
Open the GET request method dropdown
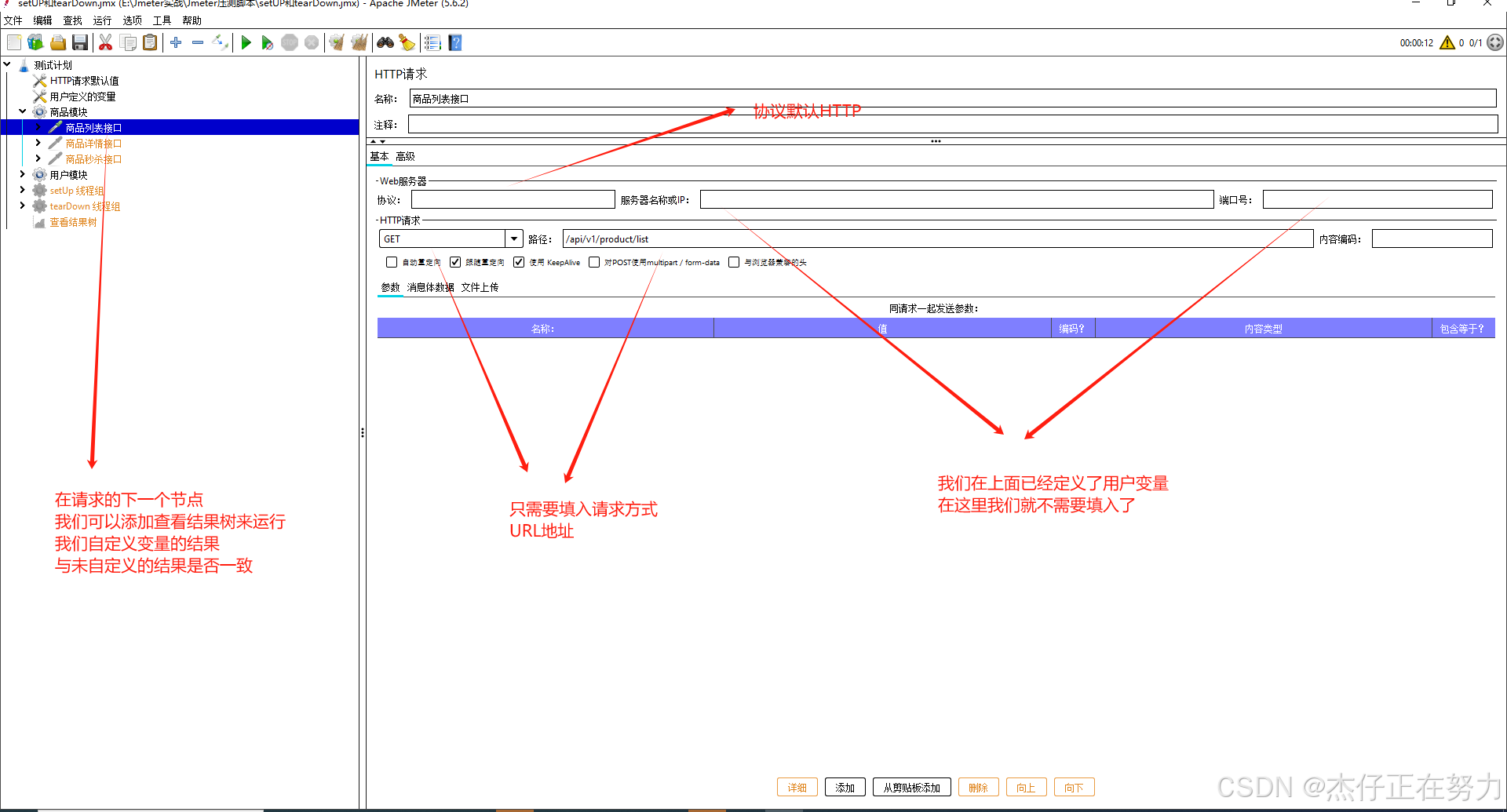pyautogui.click(x=514, y=239)
